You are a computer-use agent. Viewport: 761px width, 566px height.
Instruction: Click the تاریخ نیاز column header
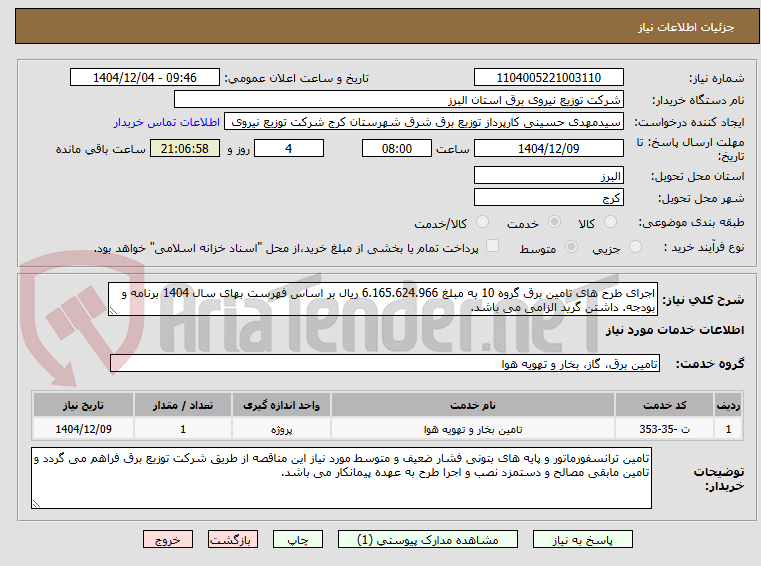point(83,405)
